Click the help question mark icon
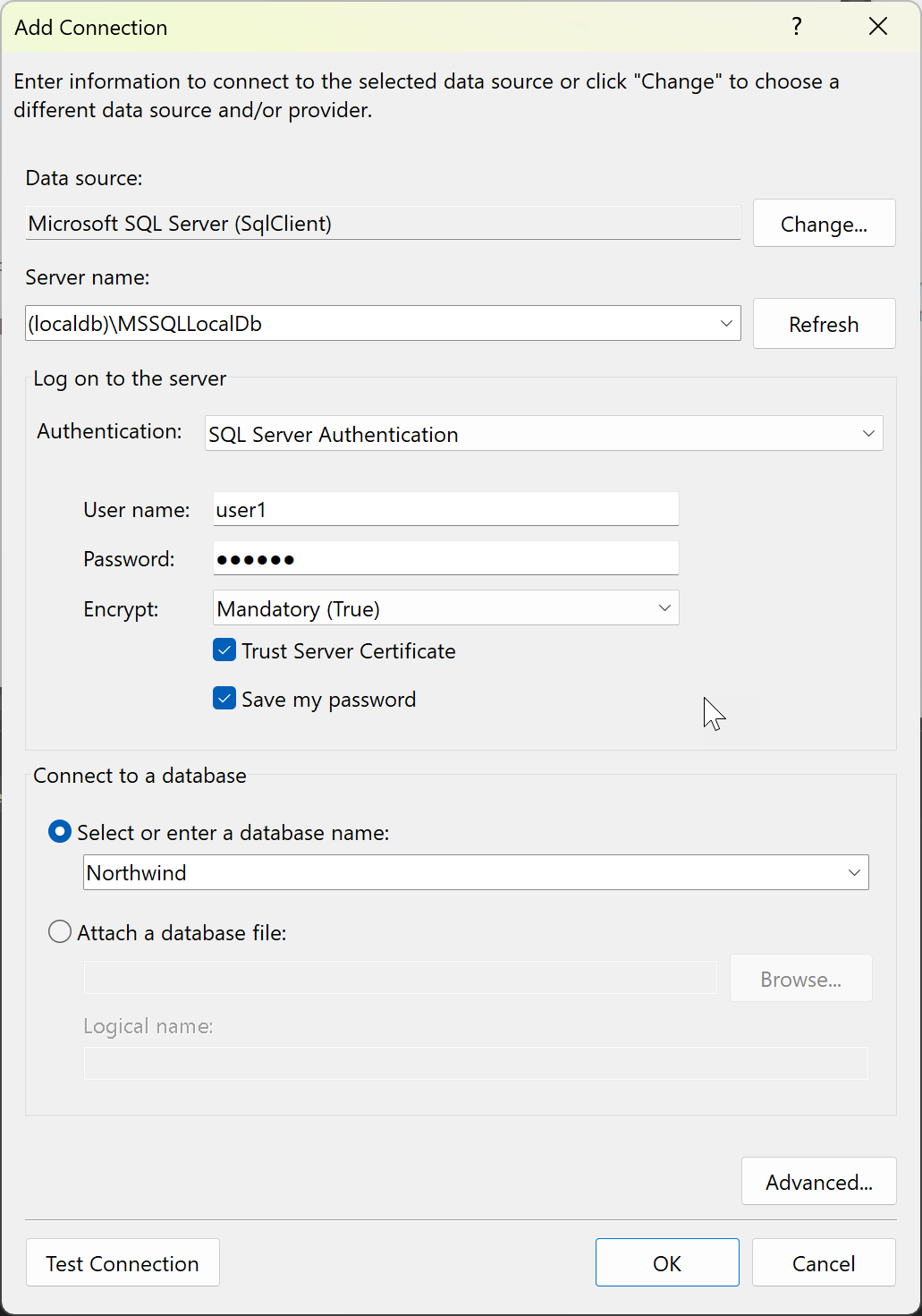 point(796,27)
